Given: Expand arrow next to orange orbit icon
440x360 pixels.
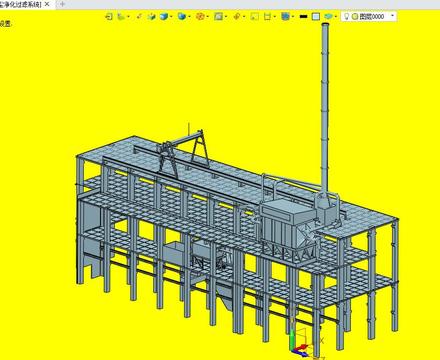Looking at the screenshot, I should pos(207,16).
